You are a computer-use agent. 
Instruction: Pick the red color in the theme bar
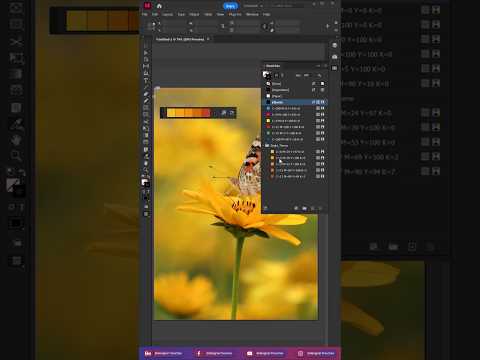[x=206, y=113]
